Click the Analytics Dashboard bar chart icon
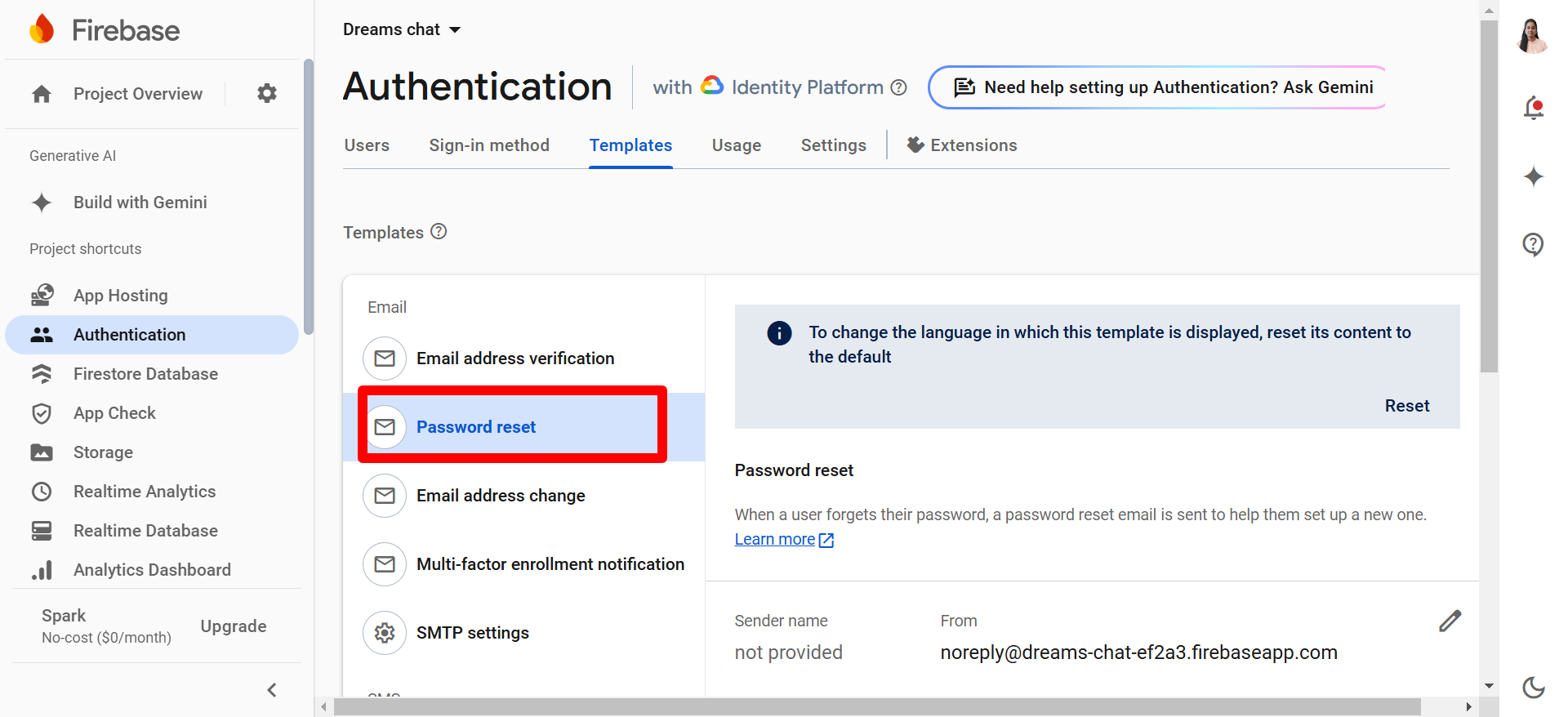 tap(42, 570)
